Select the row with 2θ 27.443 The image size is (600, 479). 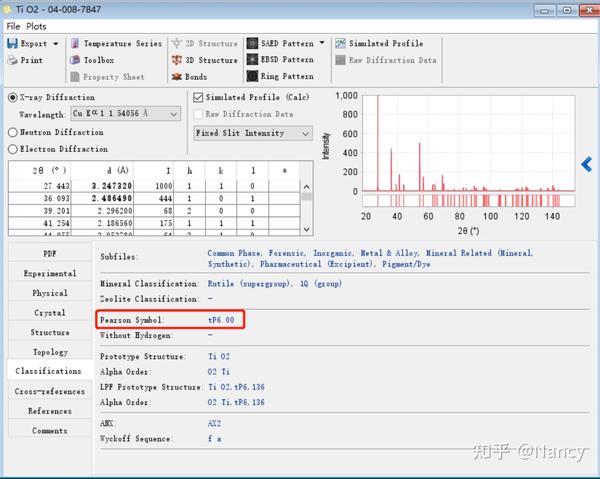pyautogui.click(x=154, y=186)
